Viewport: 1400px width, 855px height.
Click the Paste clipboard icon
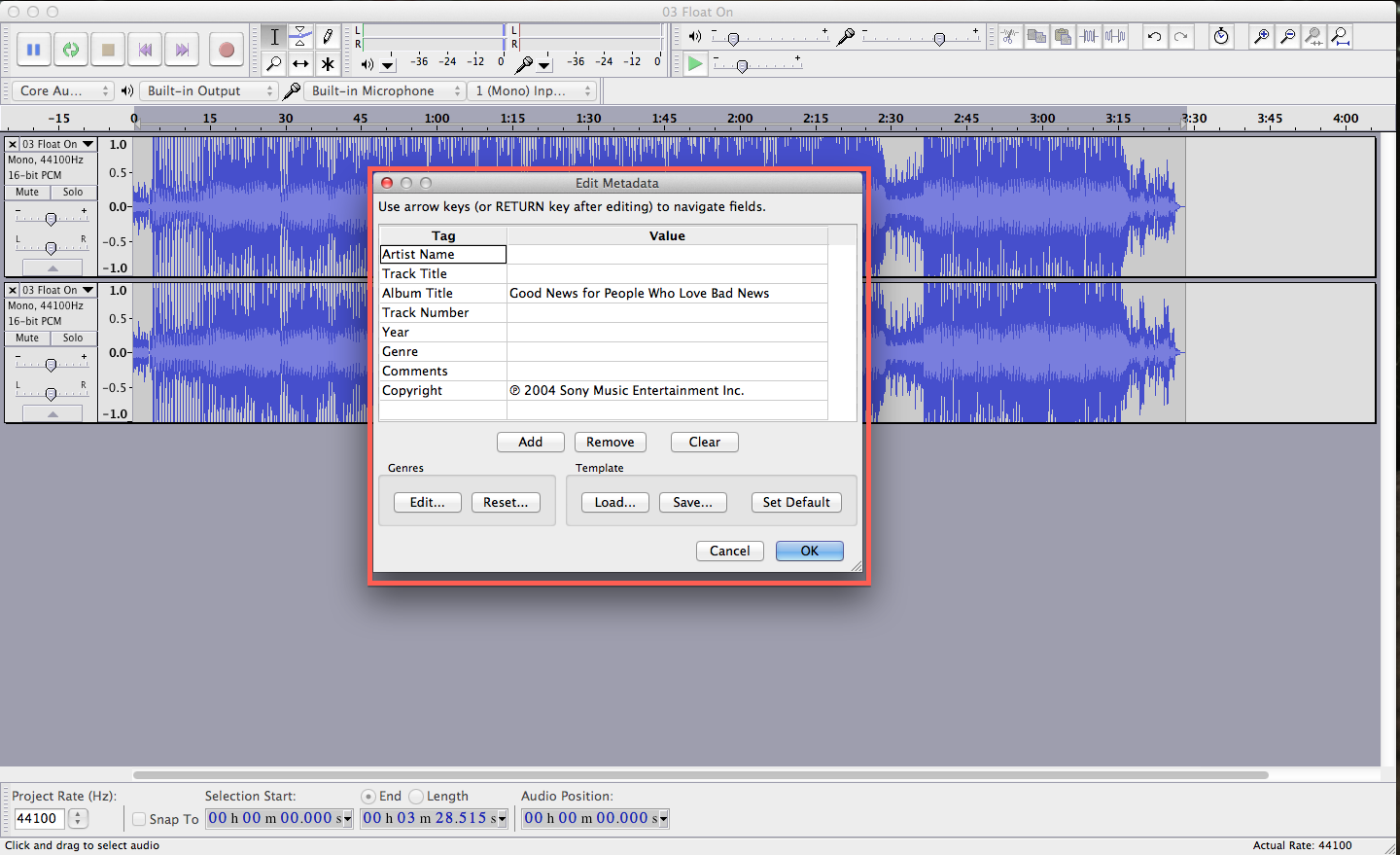(1063, 37)
